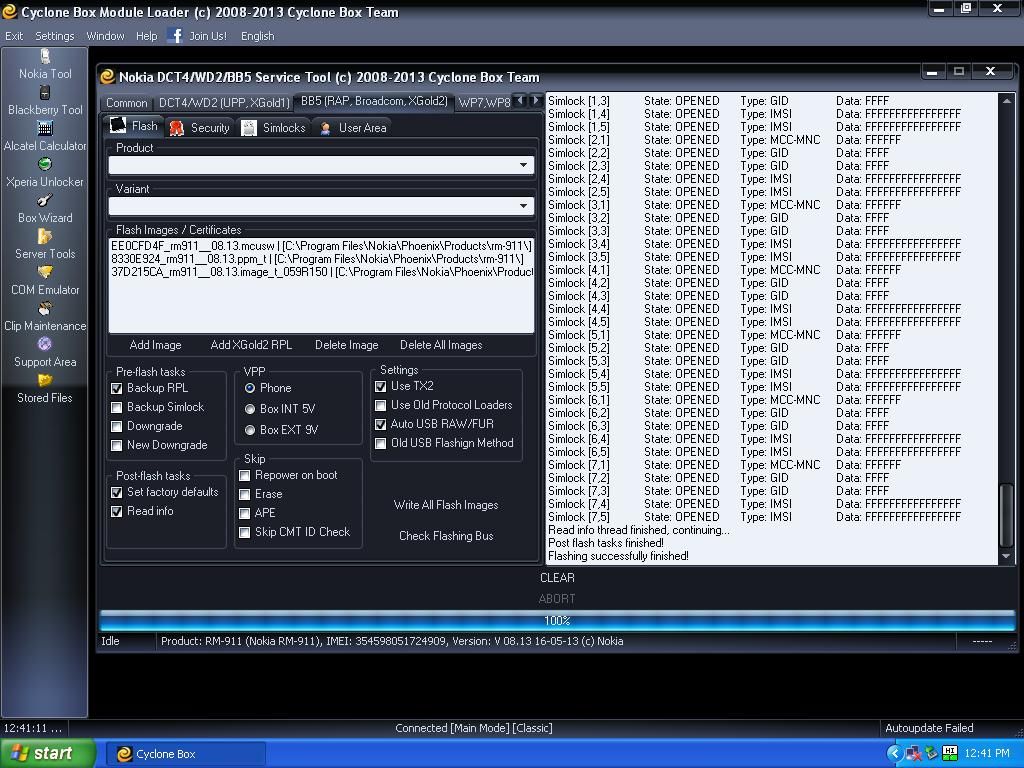Expand the Product dropdown
Screen dimensions: 1024x768
522,165
